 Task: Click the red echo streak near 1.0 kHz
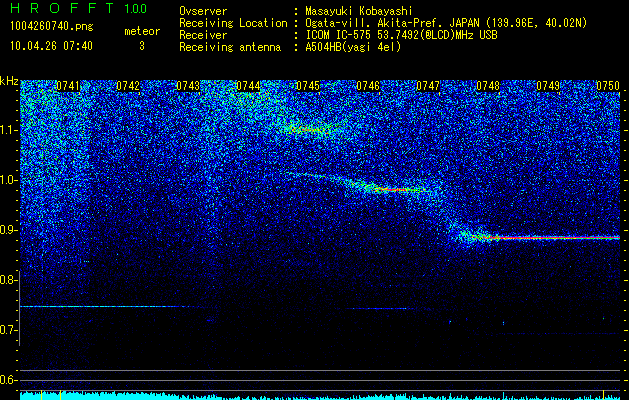pos(395,189)
